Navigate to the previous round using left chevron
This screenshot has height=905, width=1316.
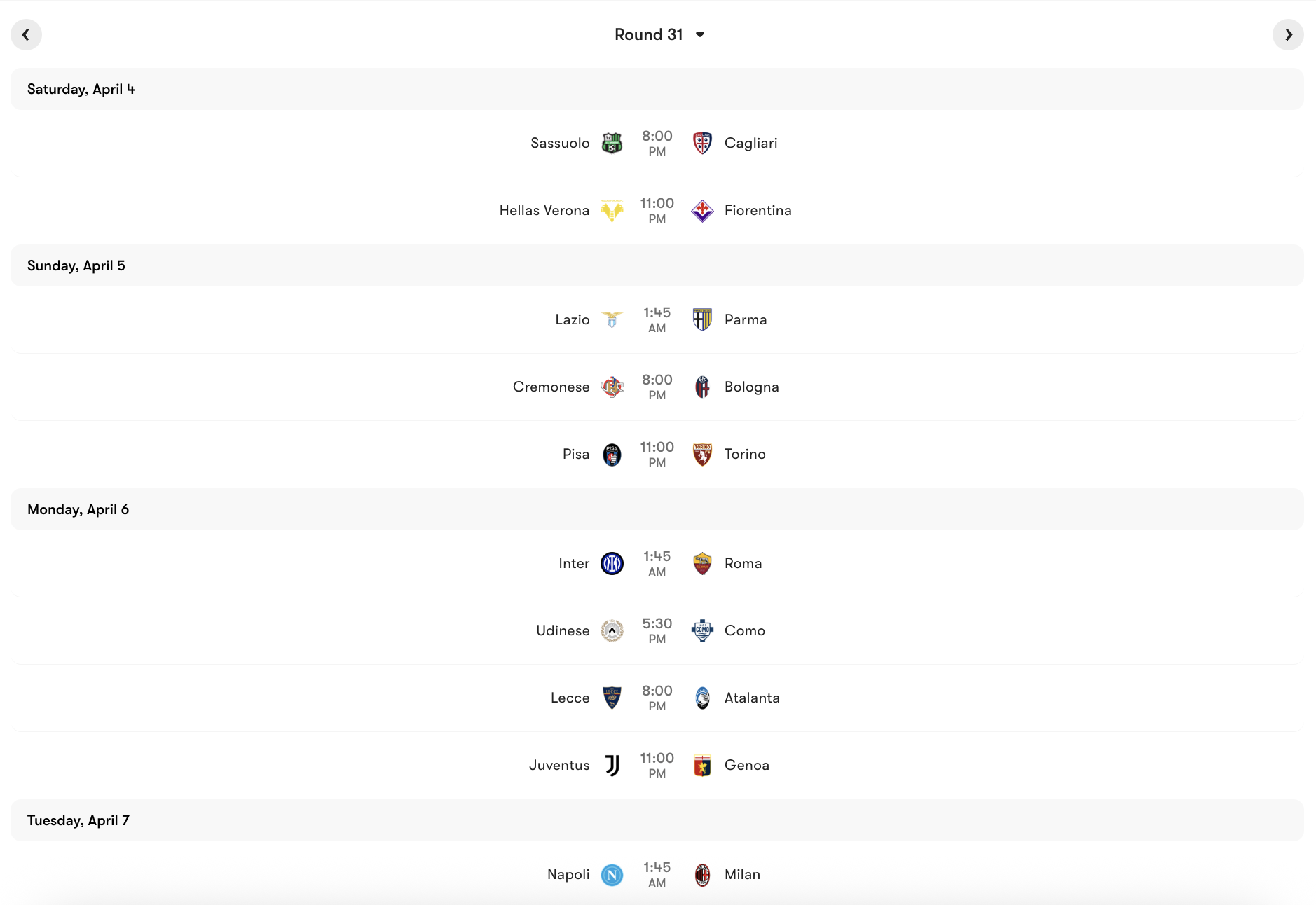click(x=27, y=34)
